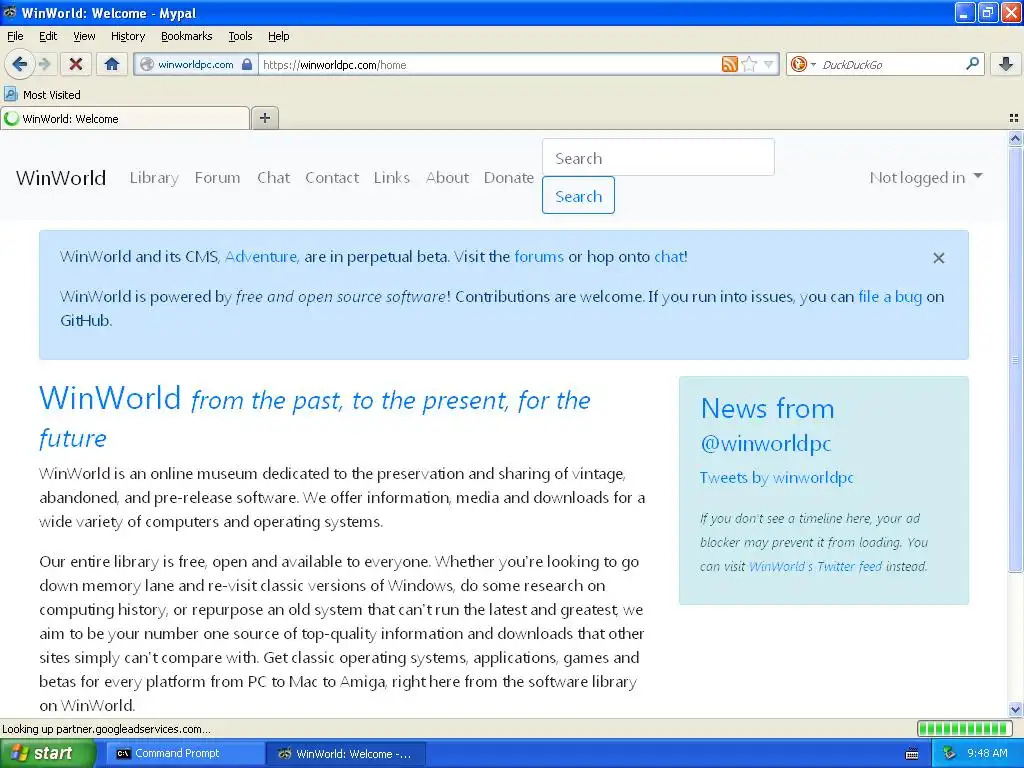Click the WinWorld site brand logo text
Screen dimensions: 1024x768
[61, 178]
